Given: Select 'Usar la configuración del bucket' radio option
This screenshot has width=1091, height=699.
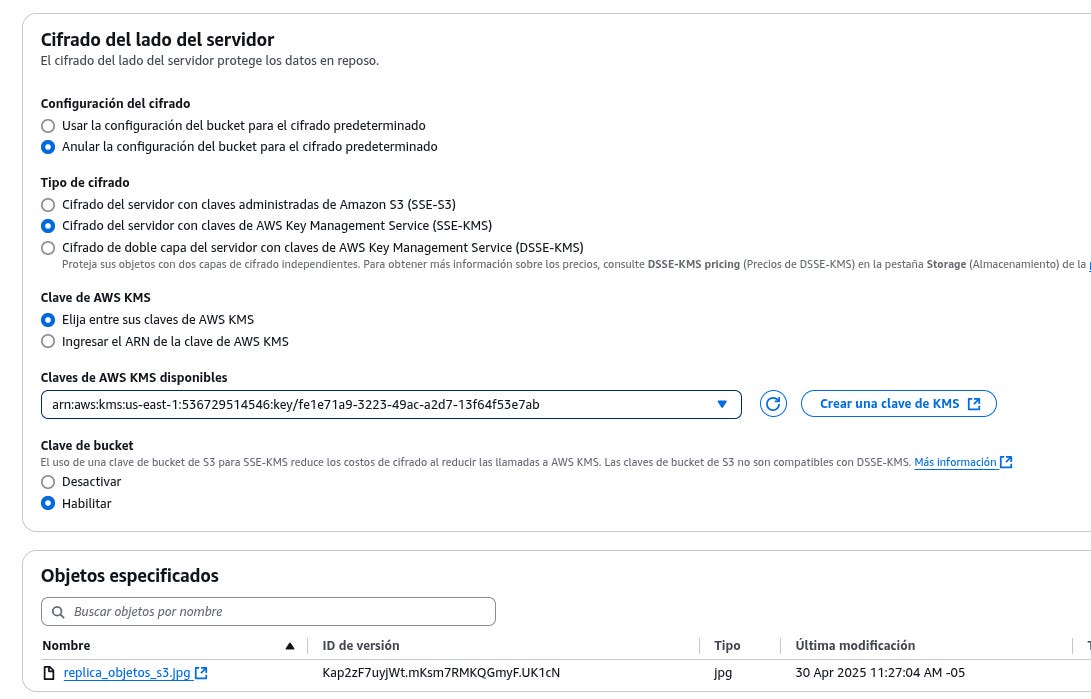Looking at the screenshot, I should [x=48, y=126].
